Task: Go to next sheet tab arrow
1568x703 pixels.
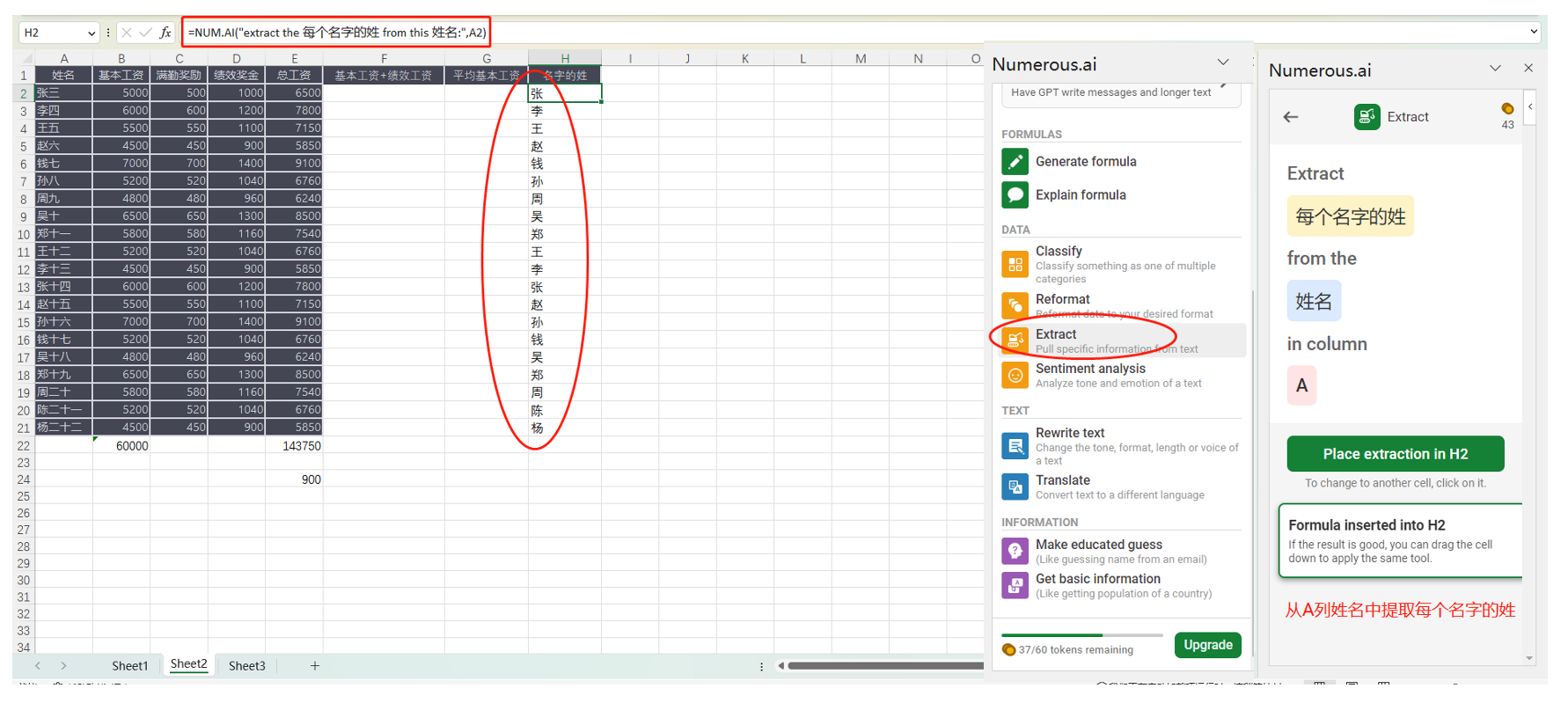Action: pos(63,666)
